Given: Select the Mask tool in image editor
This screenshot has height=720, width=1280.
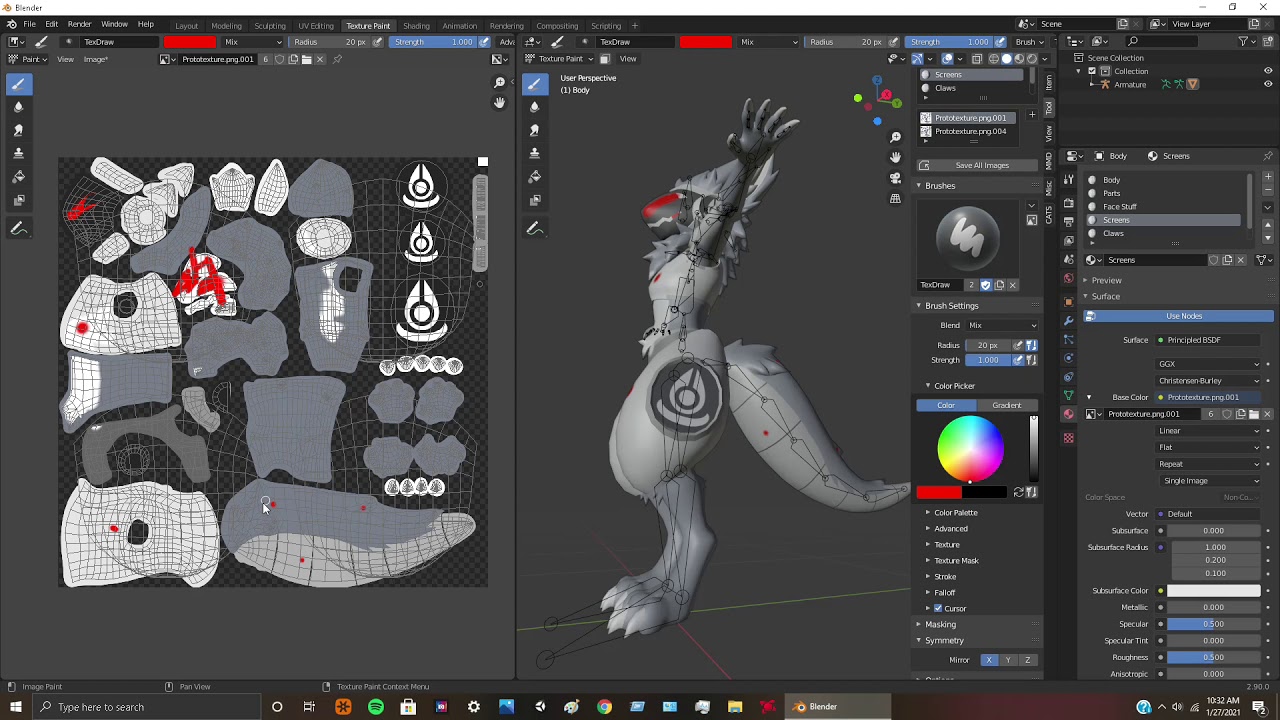Looking at the screenshot, I should click(18, 199).
